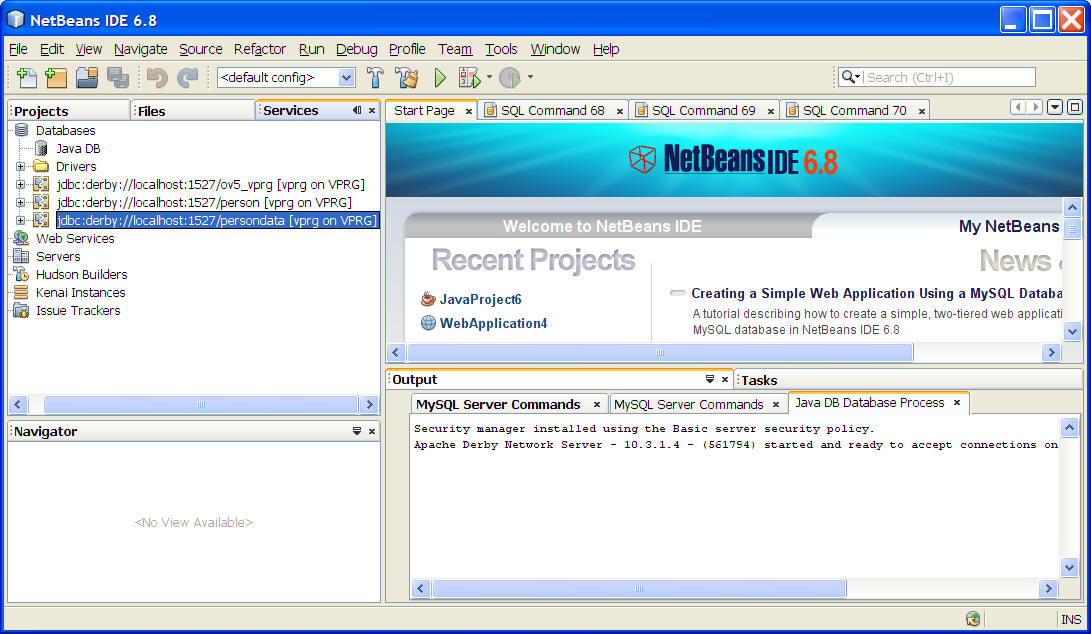
Task: Expand the Drivers folder node
Action: (20, 166)
